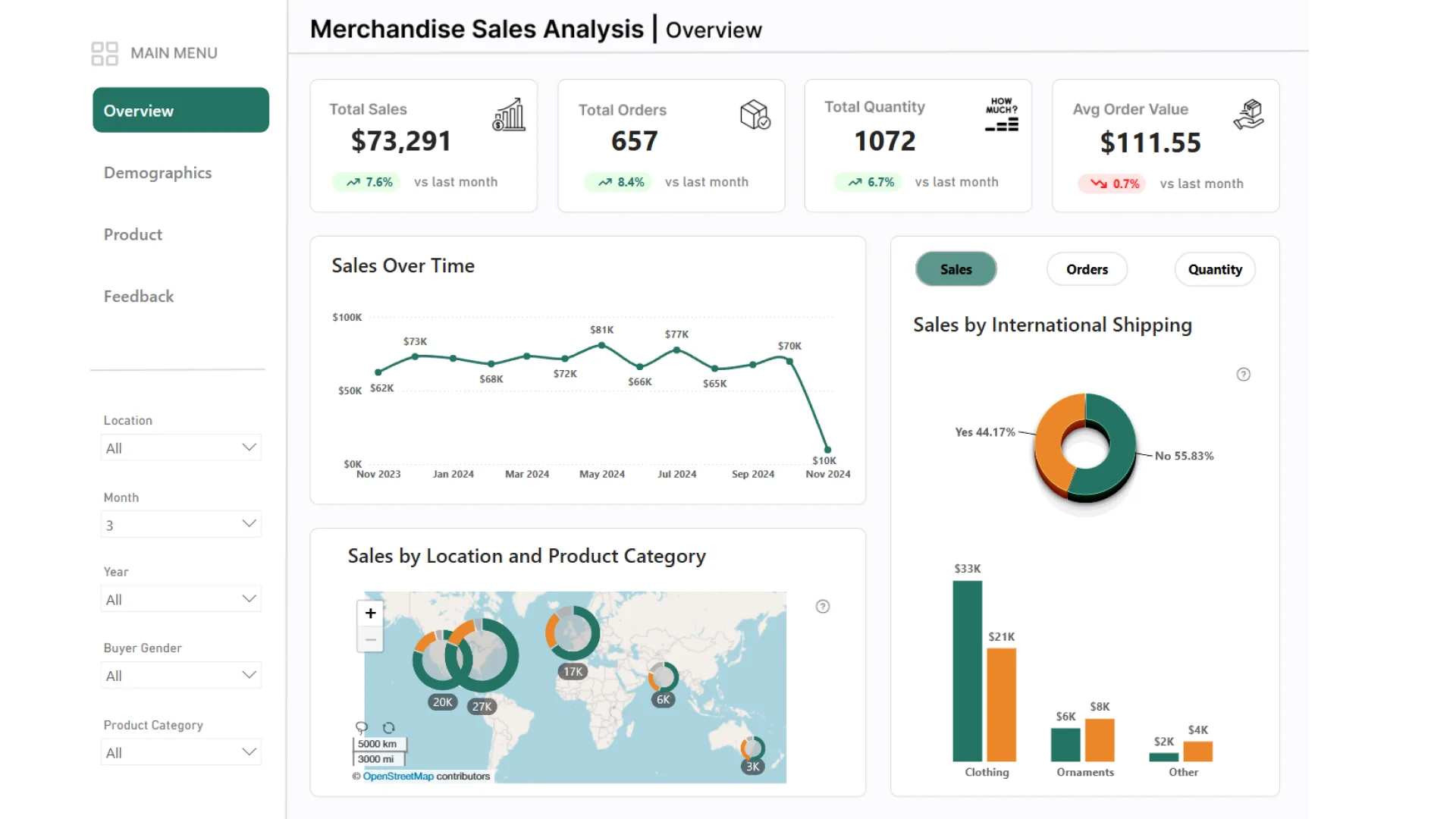The image size is (1456, 819).
Task: Click the Avg Order Value $111.55
Action: click(x=1150, y=143)
